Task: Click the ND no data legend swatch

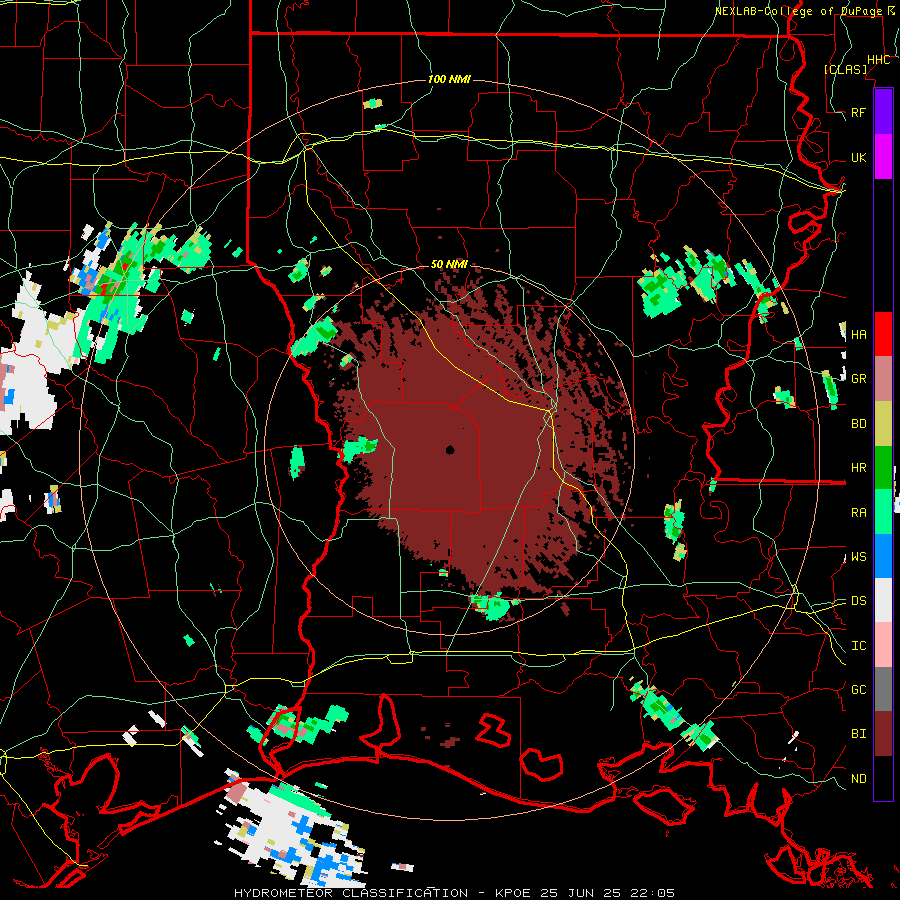Action: pyautogui.click(x=883, y=778)
